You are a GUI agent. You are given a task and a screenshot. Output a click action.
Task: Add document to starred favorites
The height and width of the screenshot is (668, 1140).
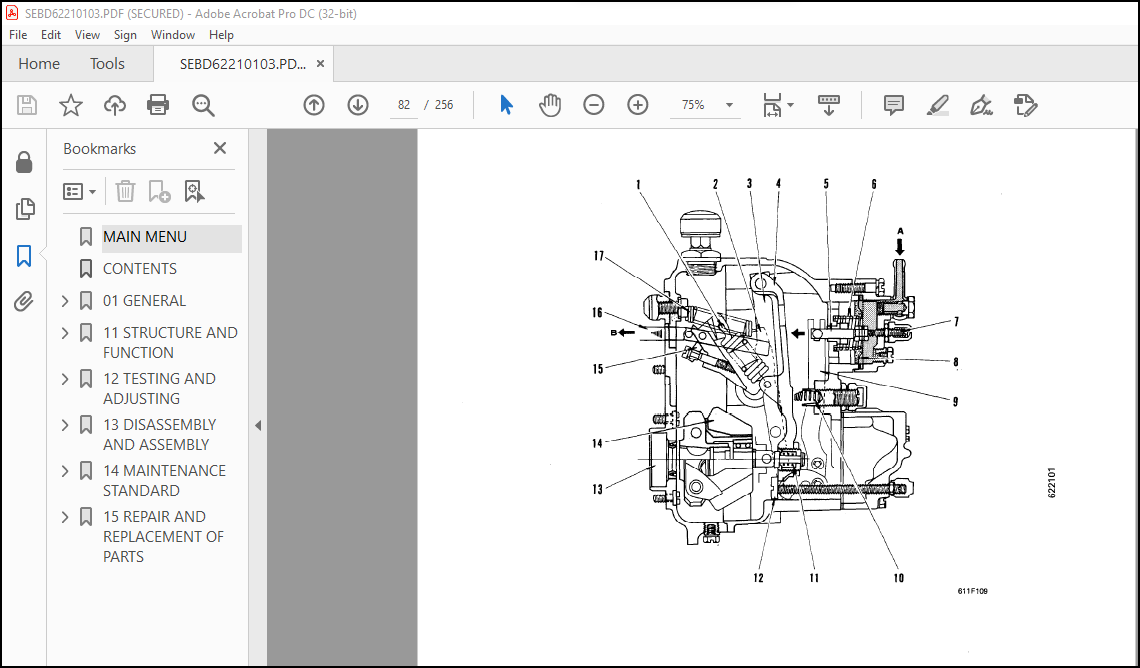71,105
